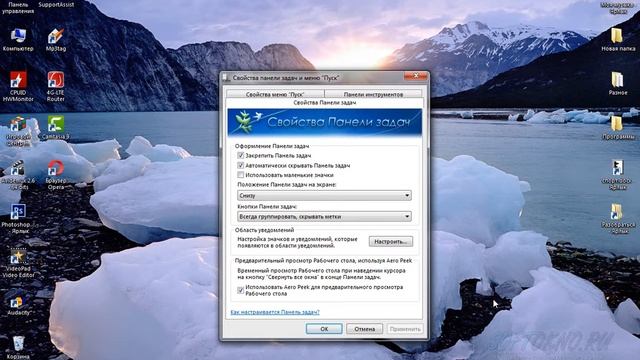The image size is (640, 360).
Task: Select the Панель управления desktop label
Action: [x=18, y=8]
